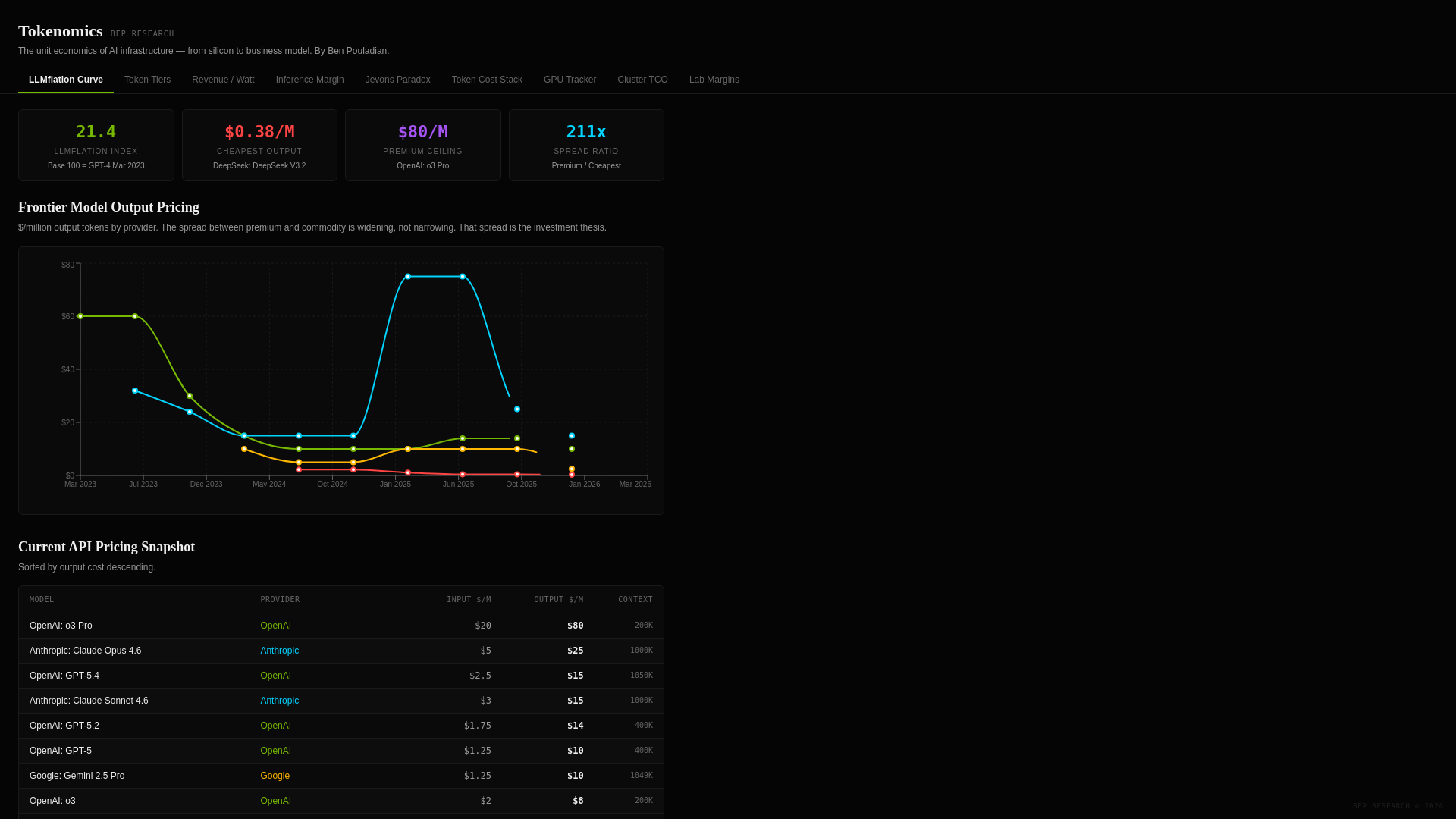Click the Tokenomics site title

[60, 31]
